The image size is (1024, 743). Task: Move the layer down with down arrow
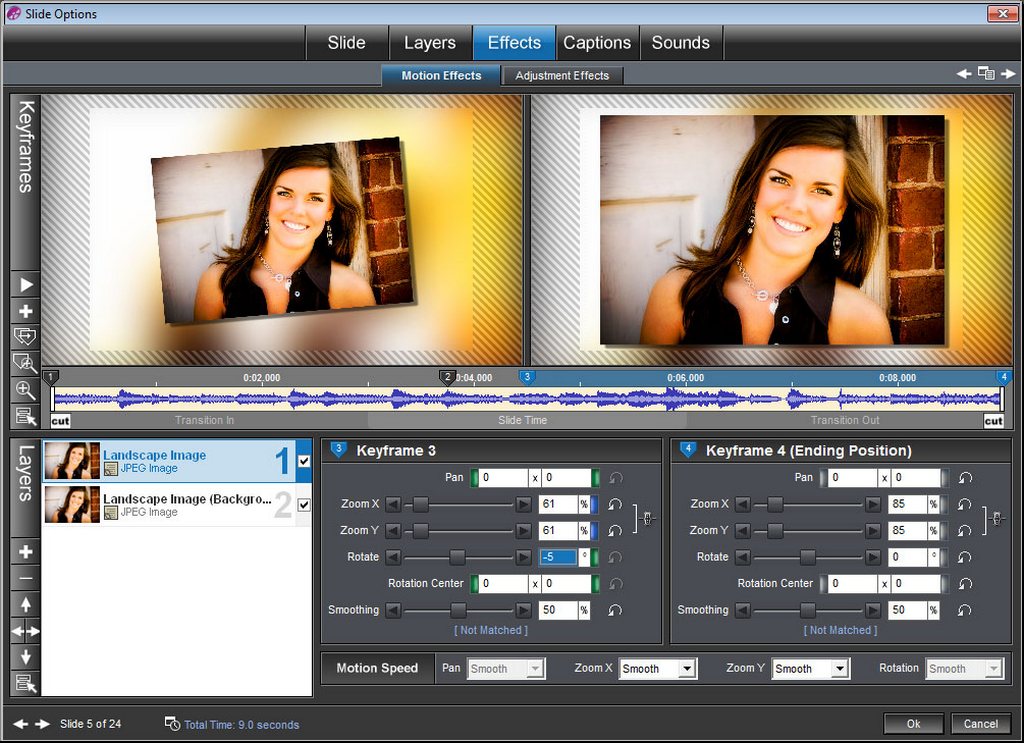click(x=26, y=657)
